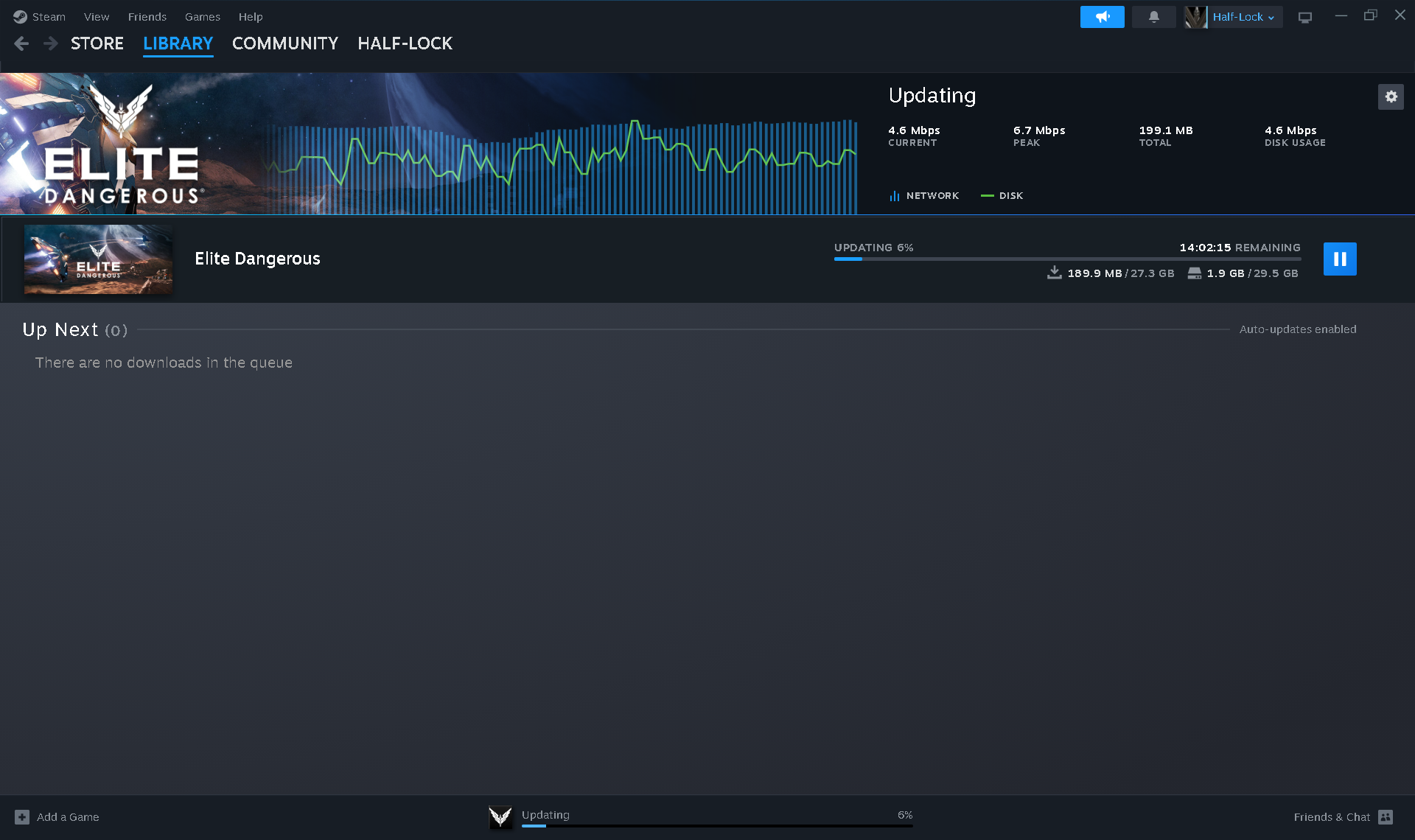The image size is (1415, 840).
Task: Open the Help menu
Action: click(251, 16)
